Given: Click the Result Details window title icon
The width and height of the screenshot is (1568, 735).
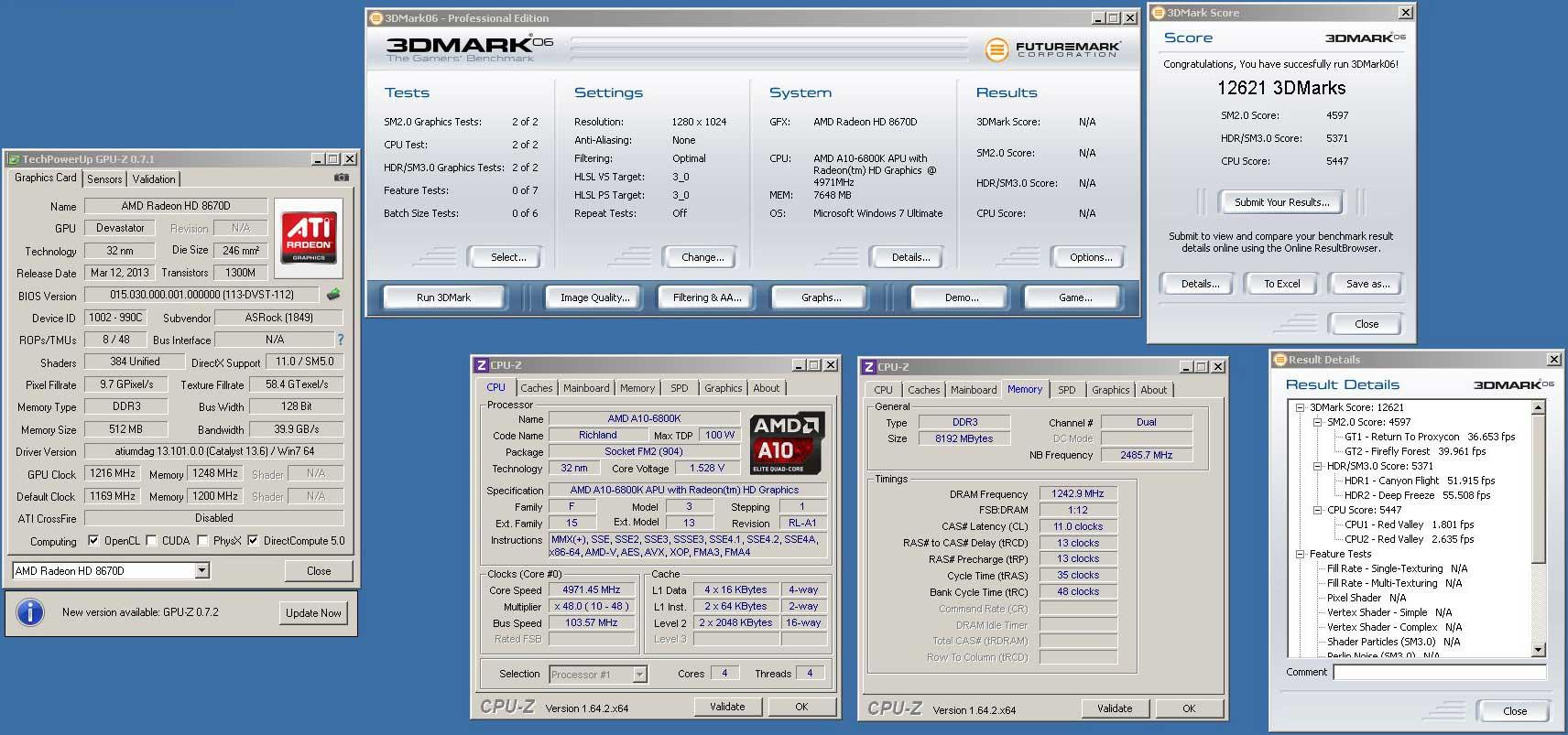Looking at the screenshot, I should click(1280, 360).
